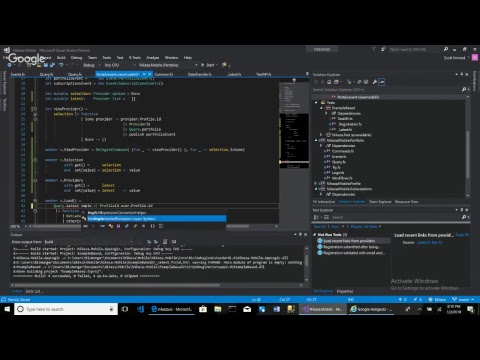The width and height of the screenshot is (480, 360).
Task: Expand Dependencies under the Tests project
Action: click(326, 113)
